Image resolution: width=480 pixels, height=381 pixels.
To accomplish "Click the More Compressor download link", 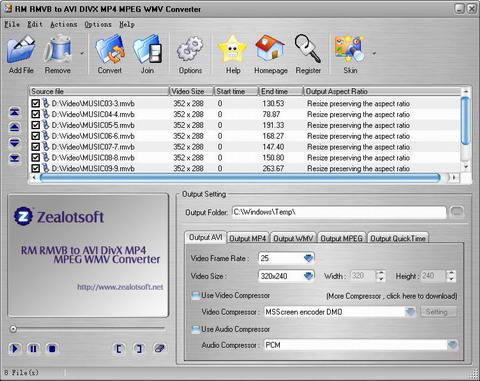I will [392, 296].
